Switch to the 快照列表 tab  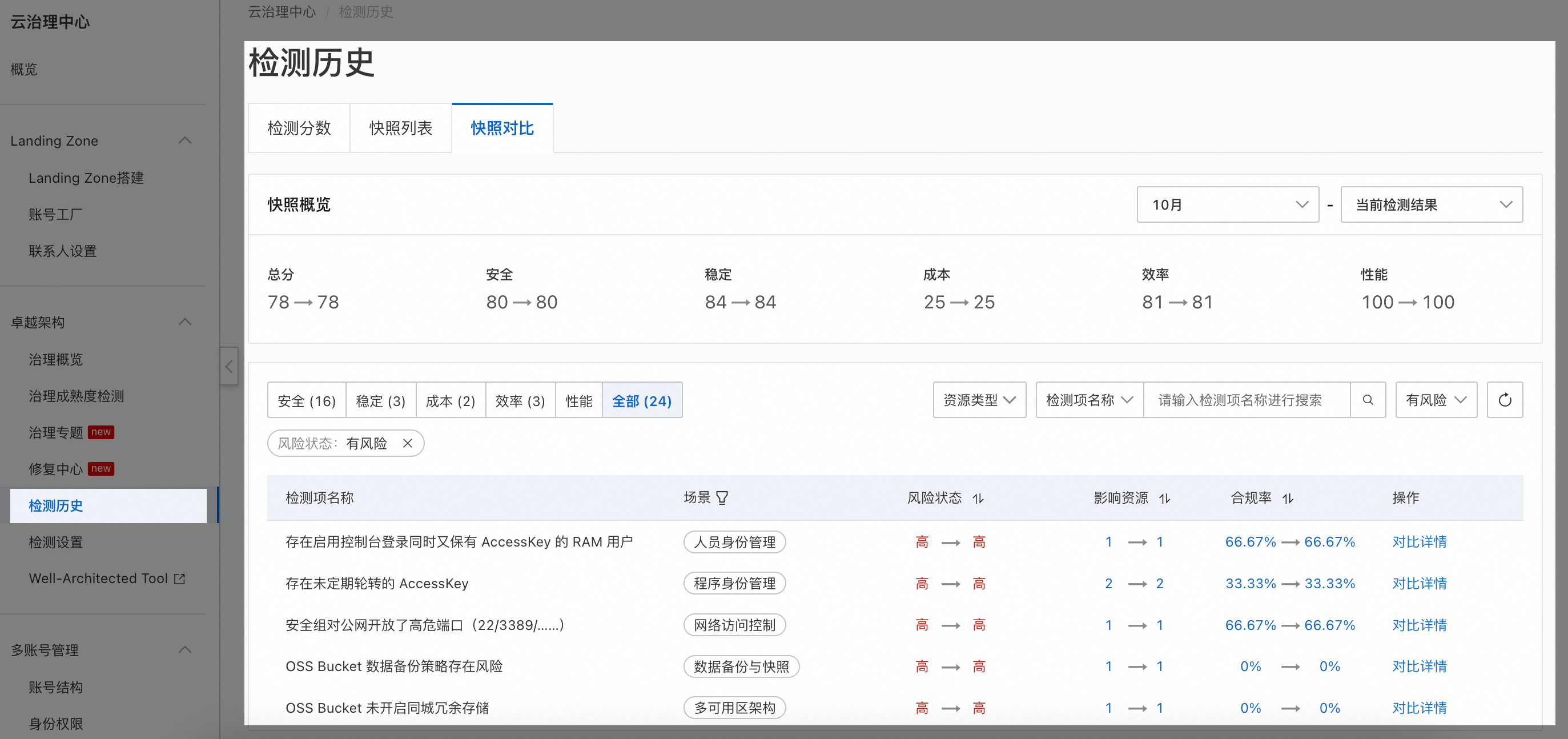400,128
